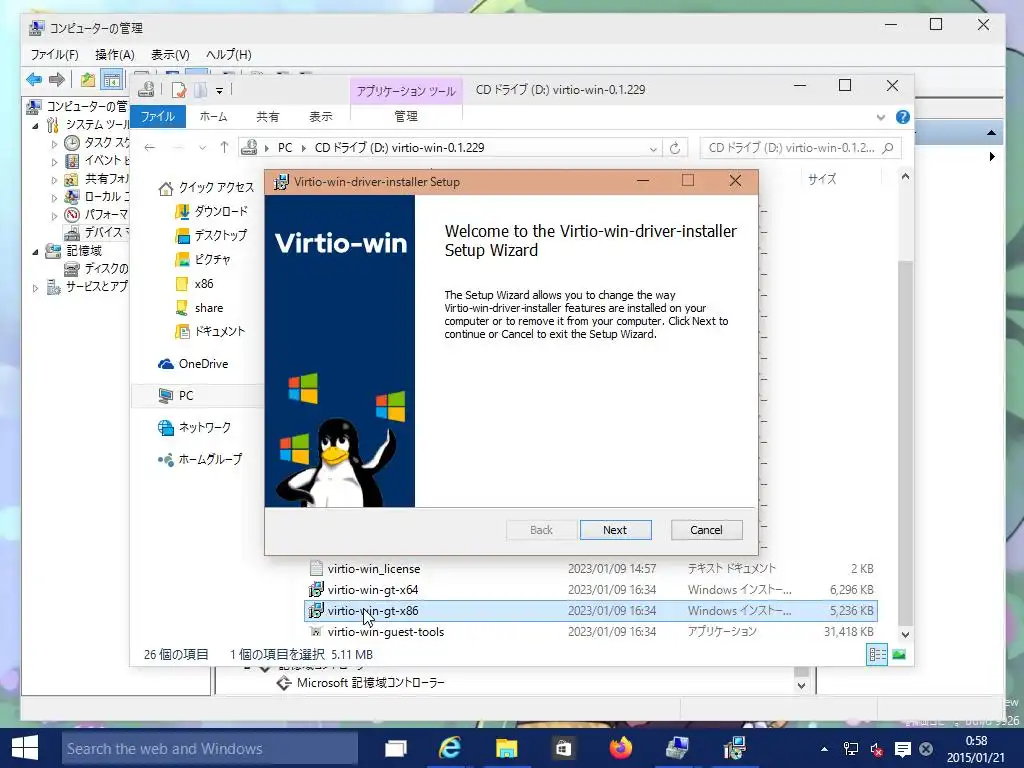Click the up-folder icon in Computer Management toolbar
This screenshot has height=768, width=1024.
(x=88, y=80)
